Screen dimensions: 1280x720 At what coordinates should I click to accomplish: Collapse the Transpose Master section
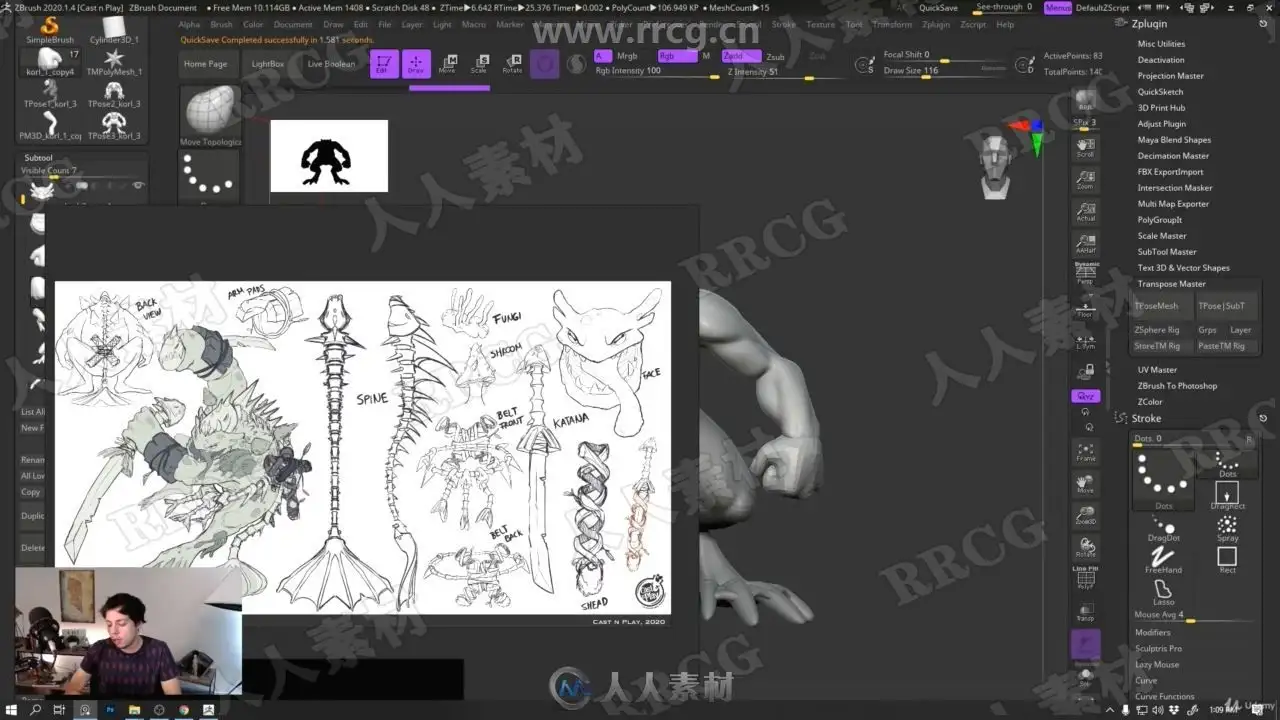click(x=1172, y=284)
